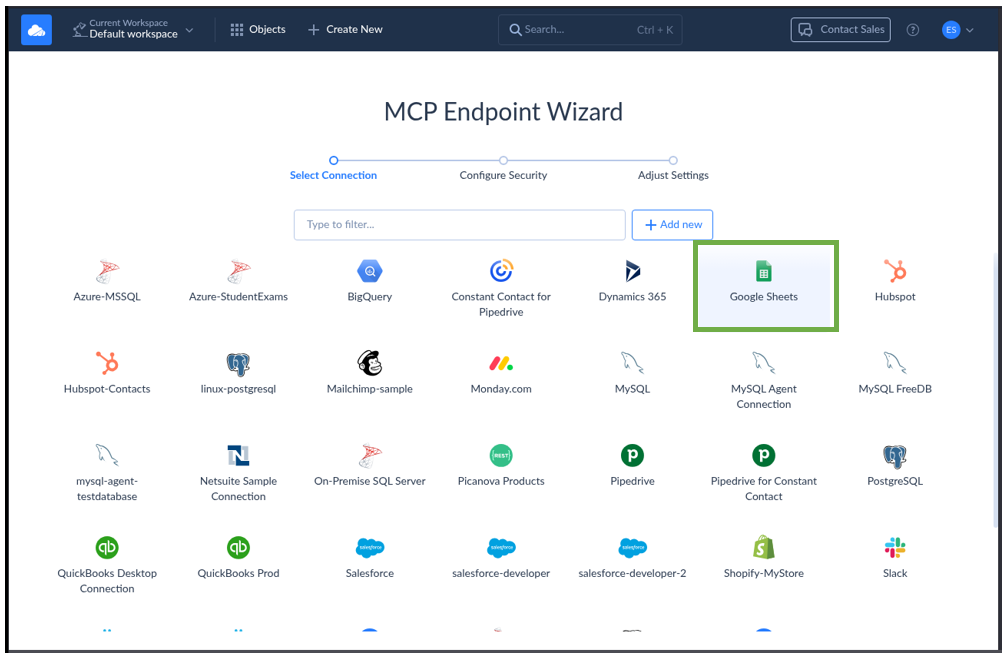Viewport: 1005px width, 656px height.
Task: Pick the Mailchimp-sample connection
Action: [370, 364]
